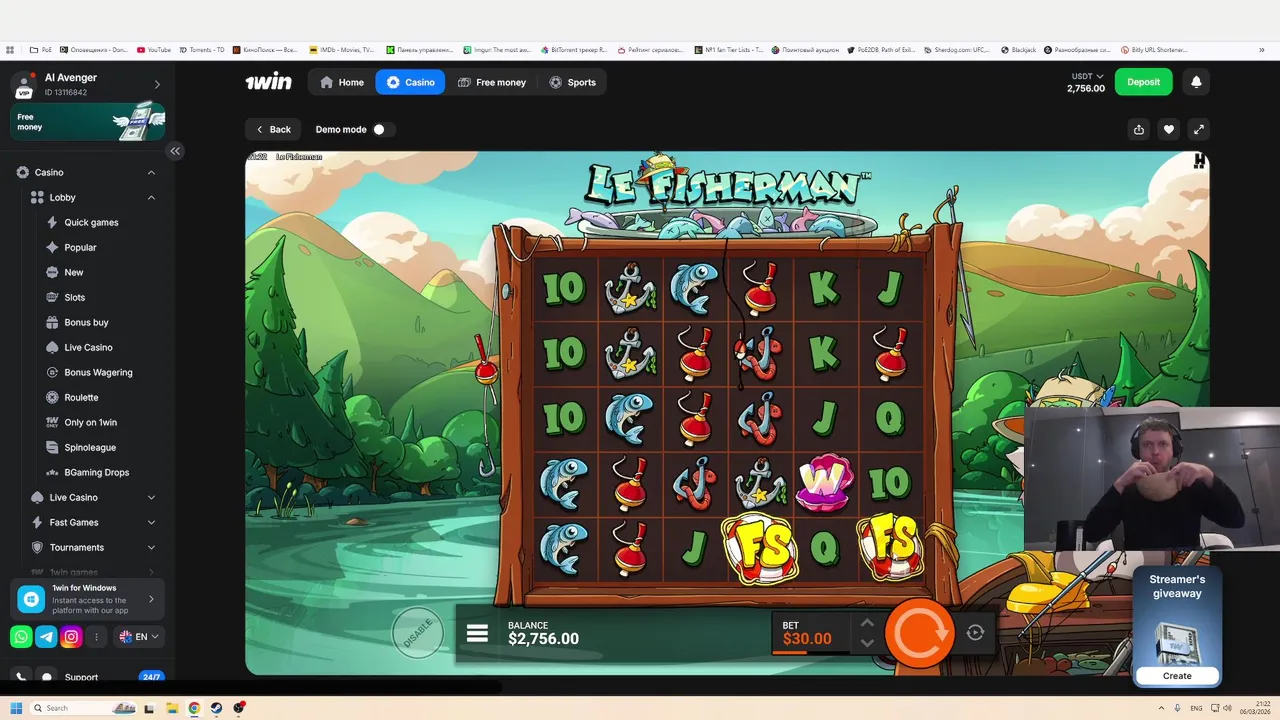Open Quick games in sidebar
The width and height of the screenshot is (1280, 720).
(x=91, y=222)
